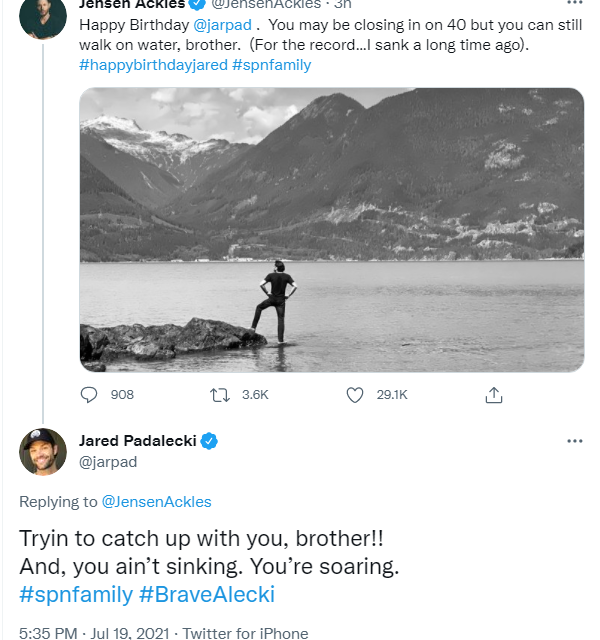
Task: Open more options on Jared's reply
Action: 574,441
